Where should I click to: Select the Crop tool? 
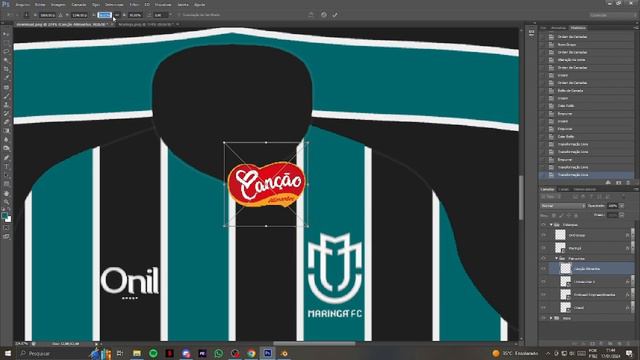point(6,69)
